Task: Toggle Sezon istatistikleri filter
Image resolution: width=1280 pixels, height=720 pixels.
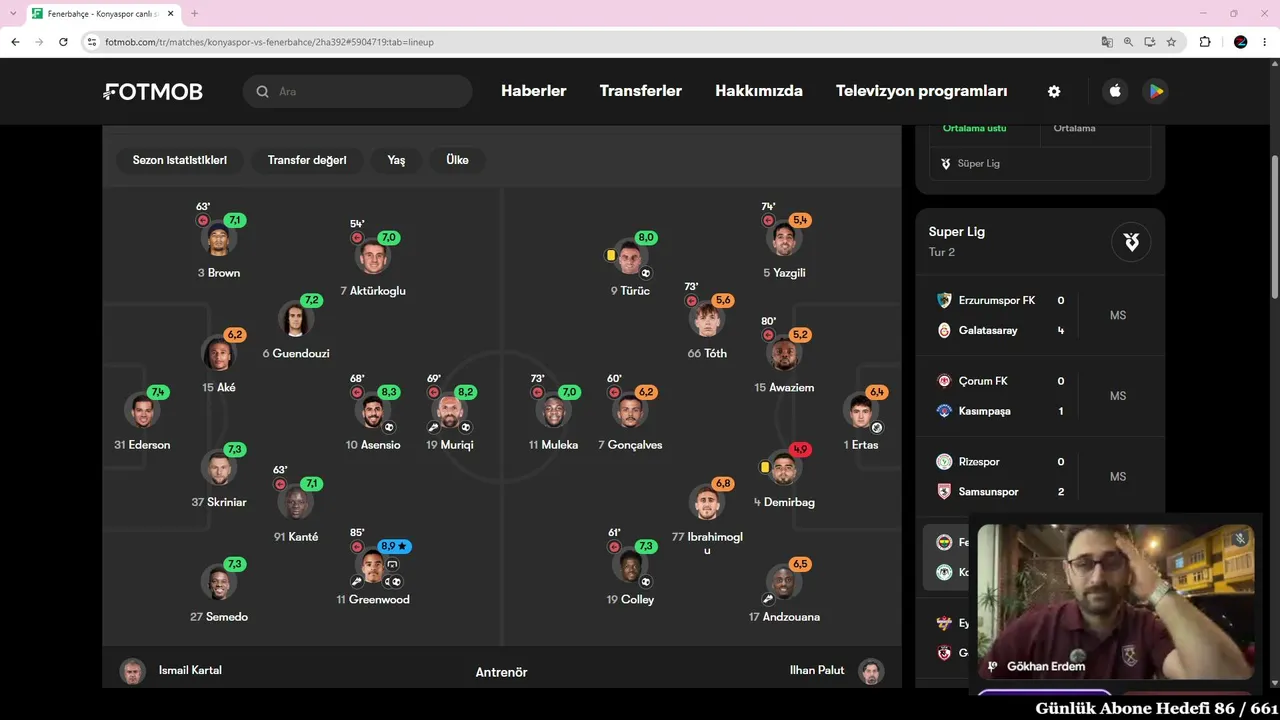Action: [180, 160]
